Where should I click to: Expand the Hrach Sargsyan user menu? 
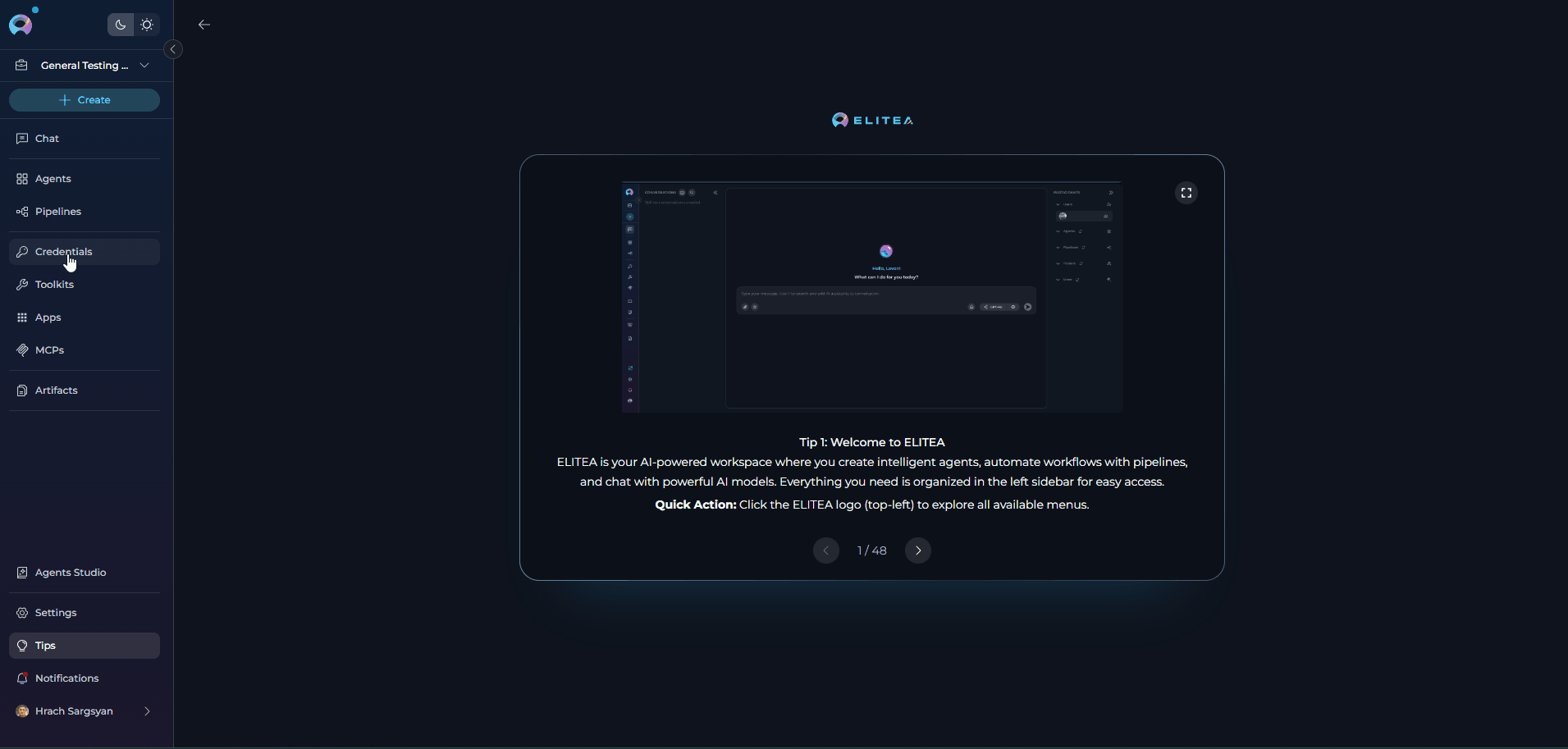coord(147,711)
